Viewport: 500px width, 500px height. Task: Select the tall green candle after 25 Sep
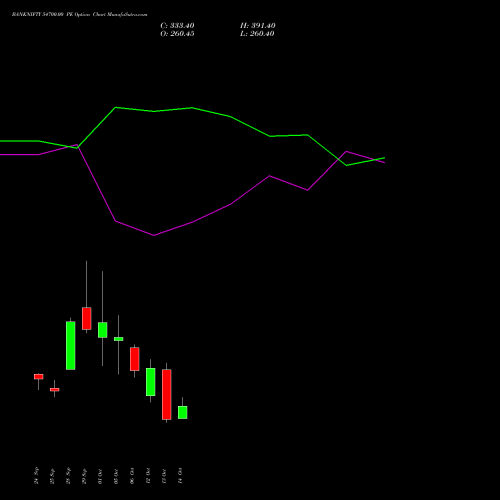(71, 345)
